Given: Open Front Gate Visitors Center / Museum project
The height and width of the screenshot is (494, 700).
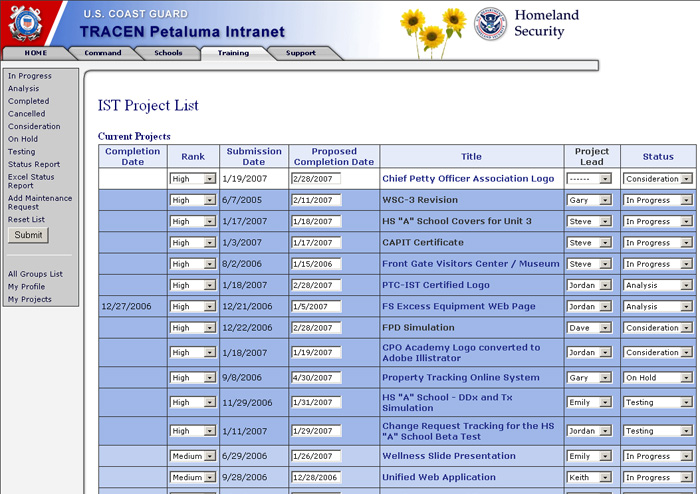Looking at the screenshot, I should click(x=471, y=264).
